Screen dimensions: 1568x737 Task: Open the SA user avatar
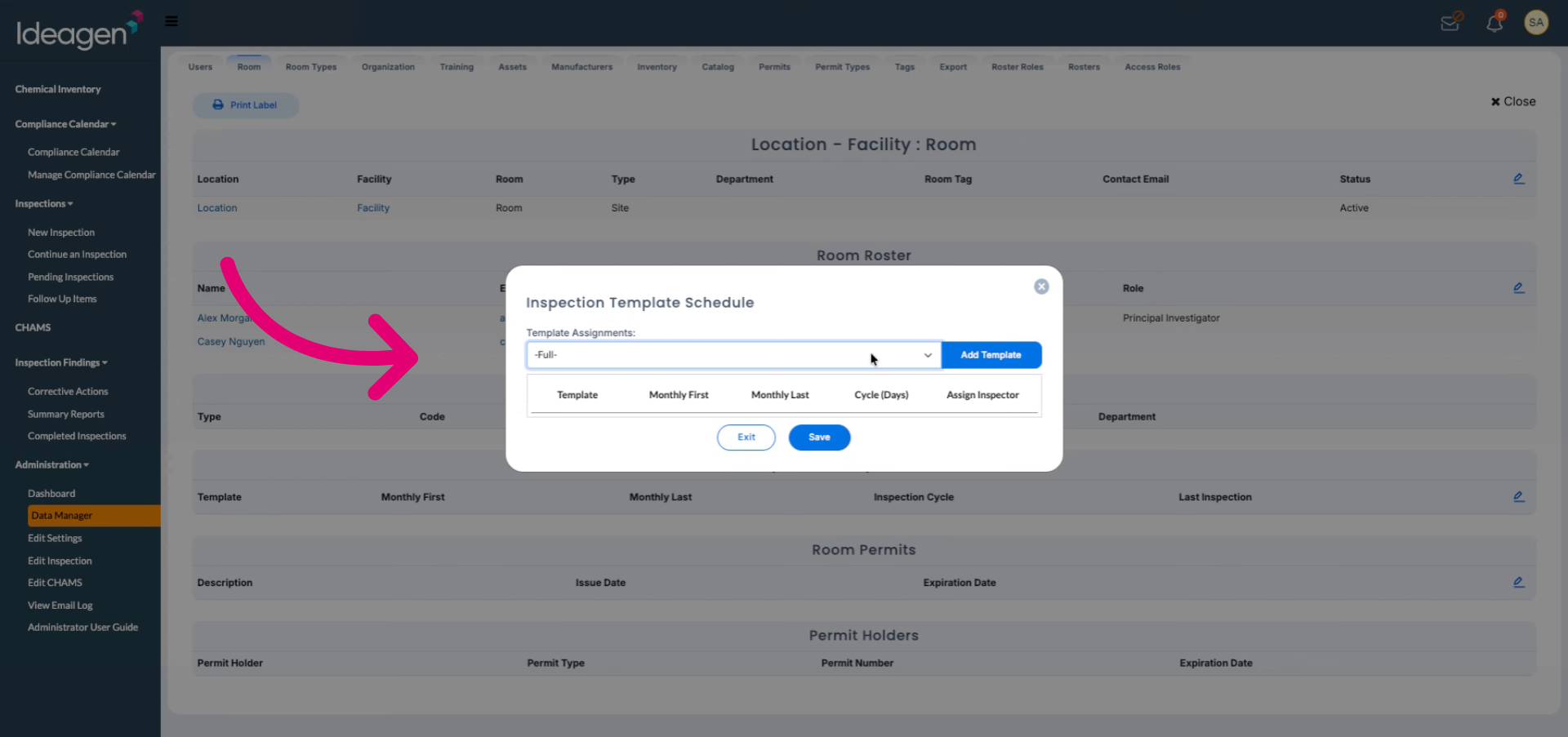tap(1536, 22)
